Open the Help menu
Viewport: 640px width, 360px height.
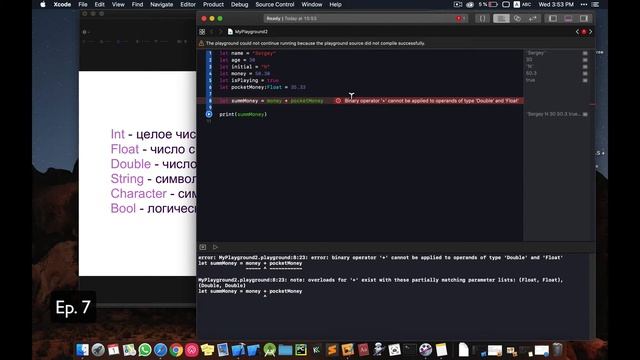335,4
